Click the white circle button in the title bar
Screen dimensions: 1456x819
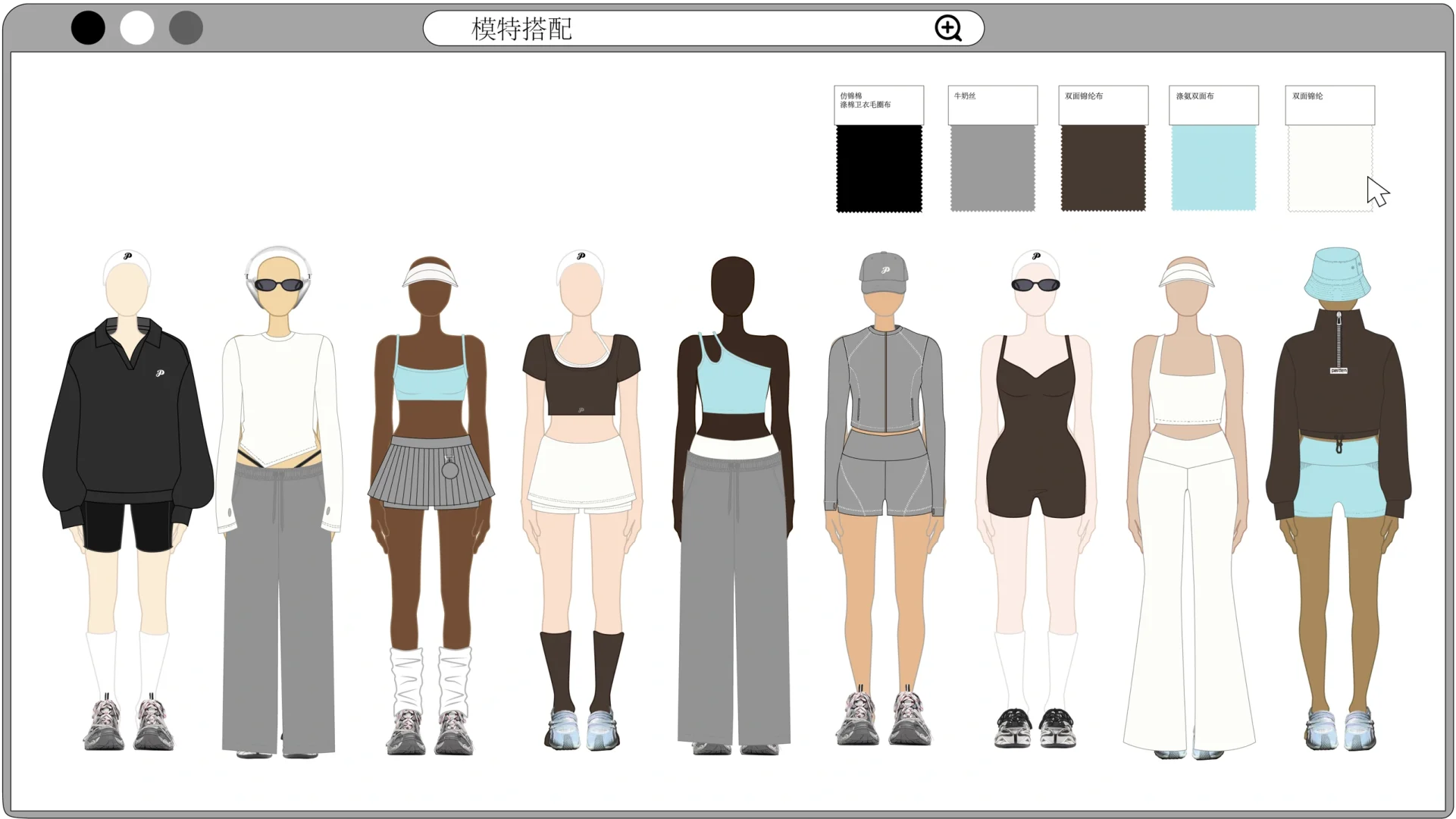(137, 28)
